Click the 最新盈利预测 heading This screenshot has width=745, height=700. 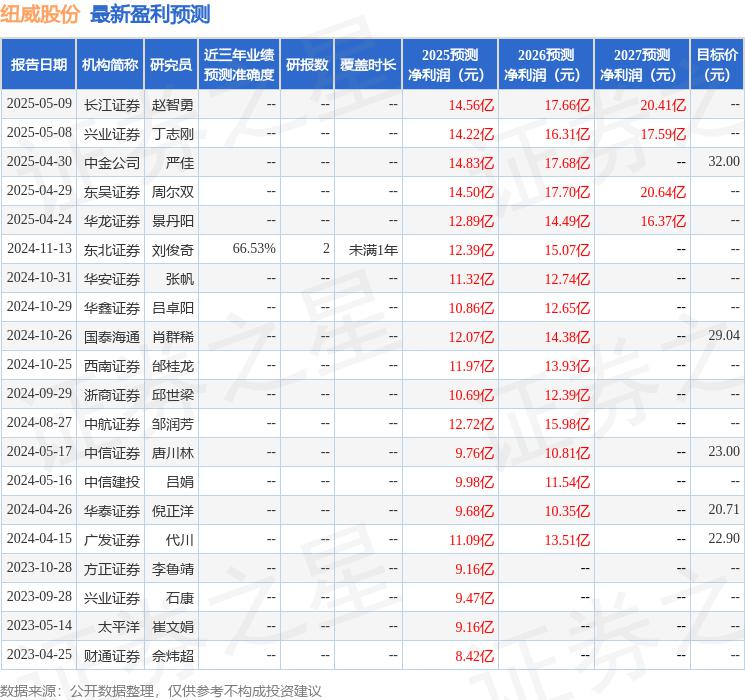tap(150, 14)
